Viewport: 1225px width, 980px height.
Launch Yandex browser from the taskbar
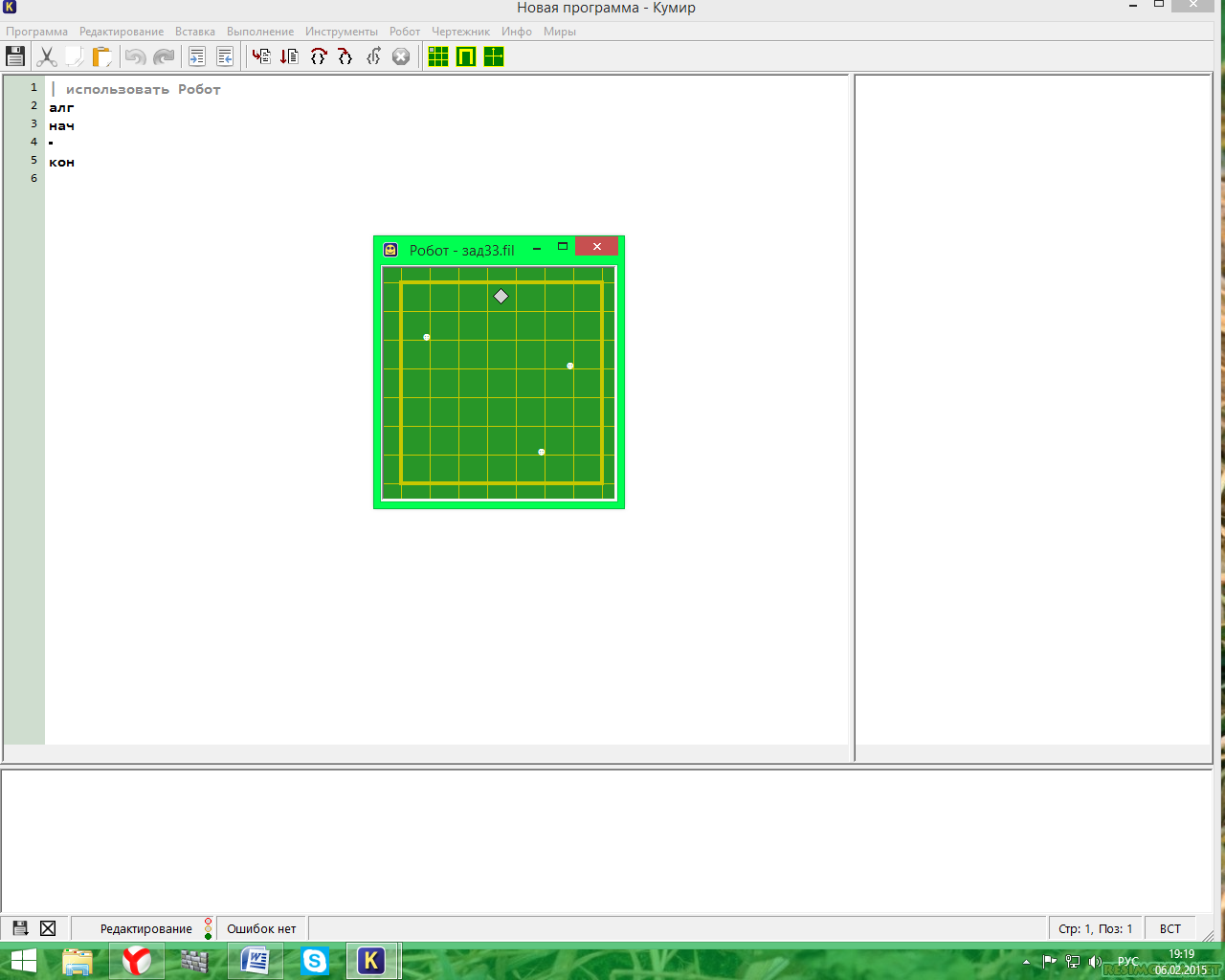(x=137, y=961)
